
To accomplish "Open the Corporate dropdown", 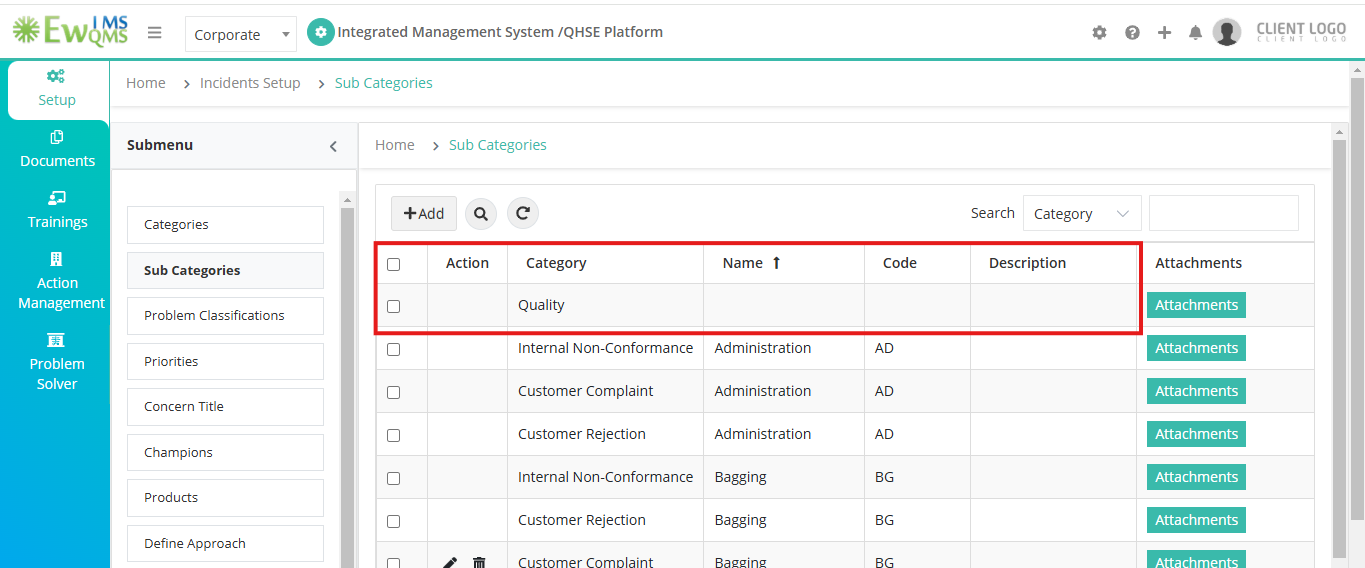I will click(x=240, y=34).
